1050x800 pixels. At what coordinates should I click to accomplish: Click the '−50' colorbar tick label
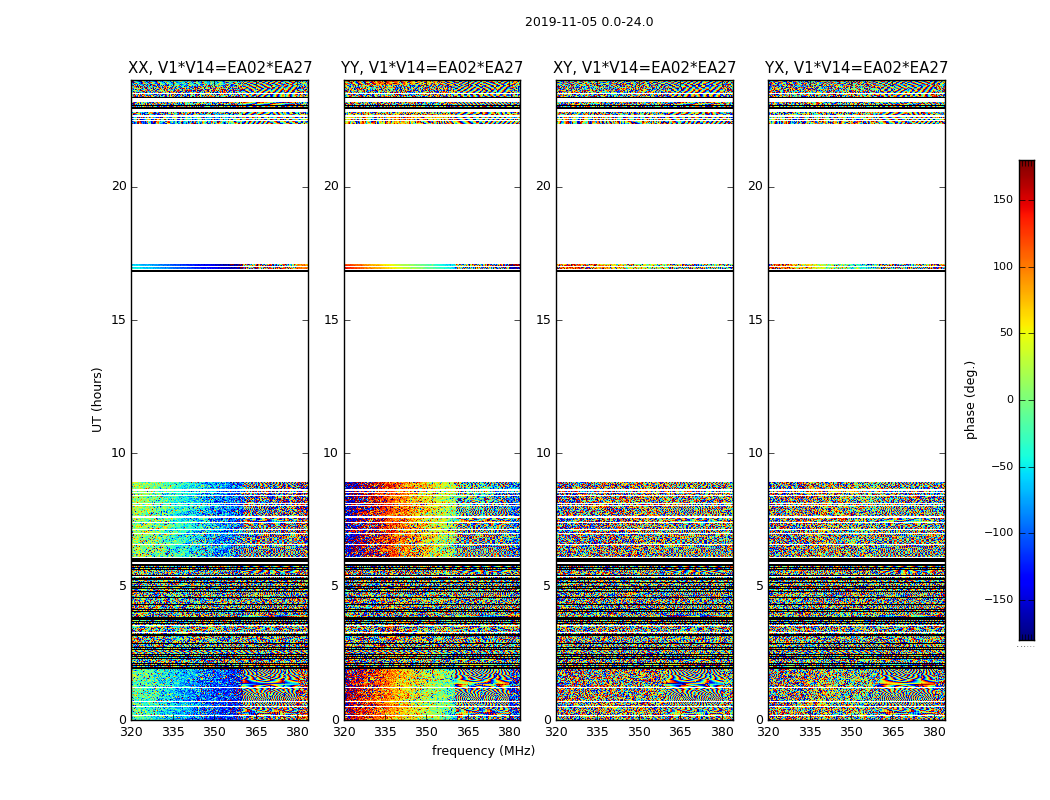point(1002,466)
